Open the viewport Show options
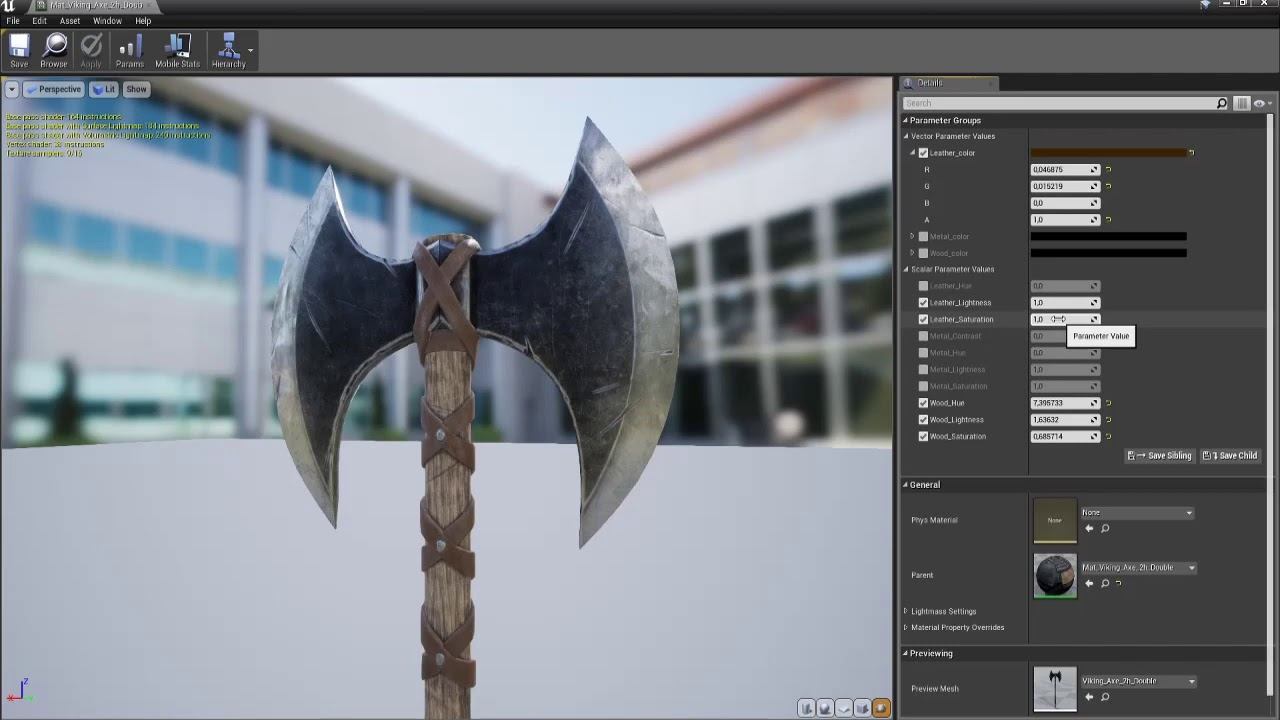Viewport: 1280px width, 720px height. pyautogui.click(x=136, y=89)
